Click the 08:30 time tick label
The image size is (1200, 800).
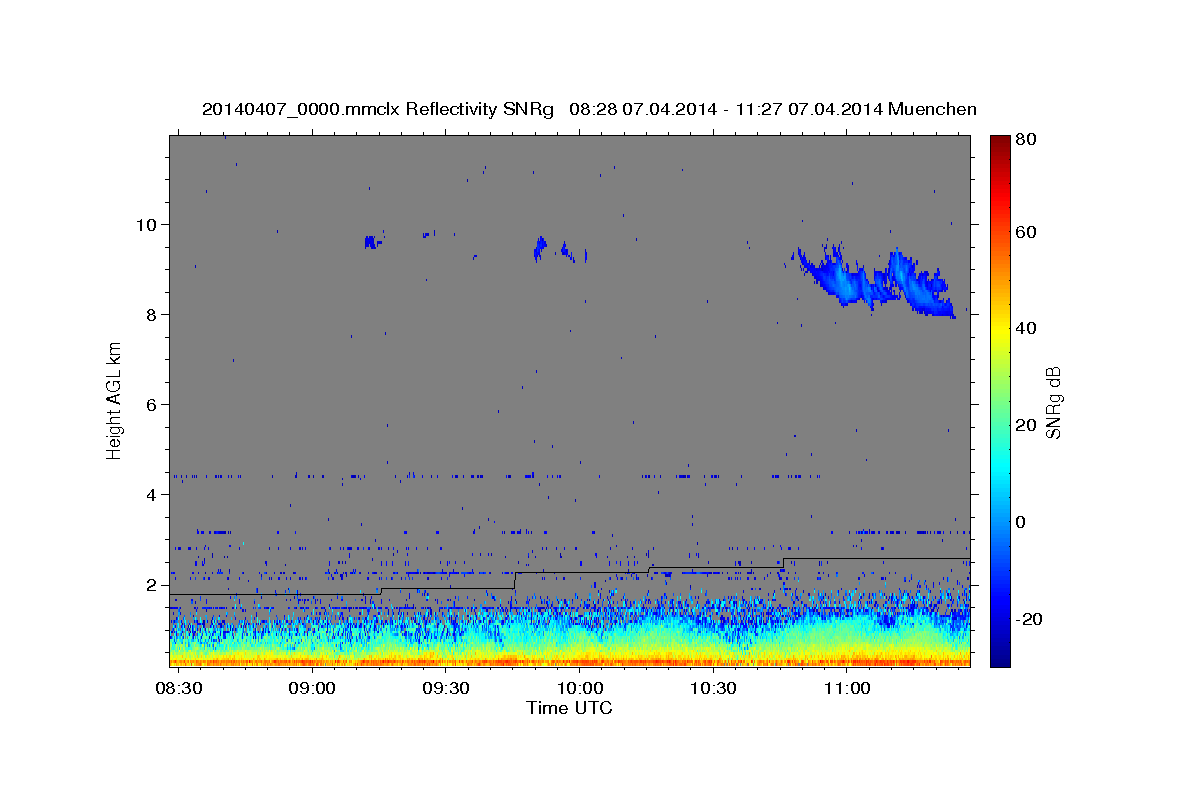179,688
